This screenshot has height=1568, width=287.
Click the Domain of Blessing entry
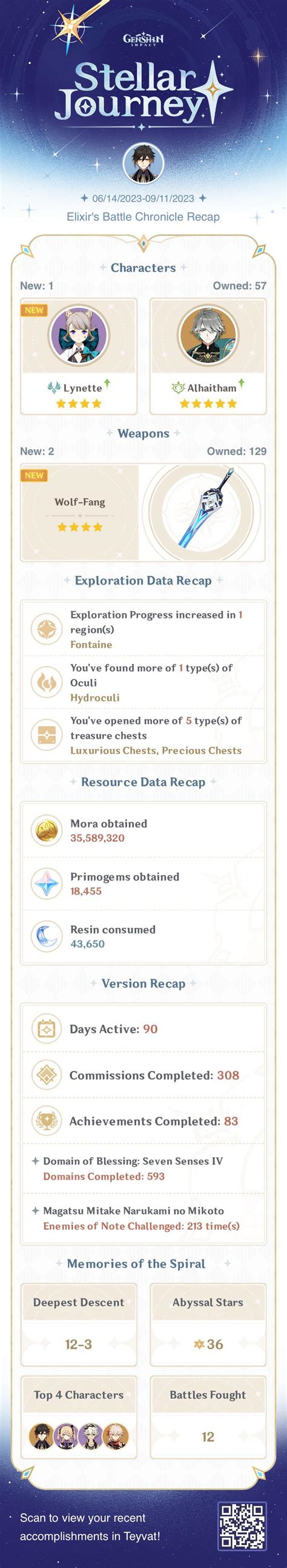(143, 1169)
